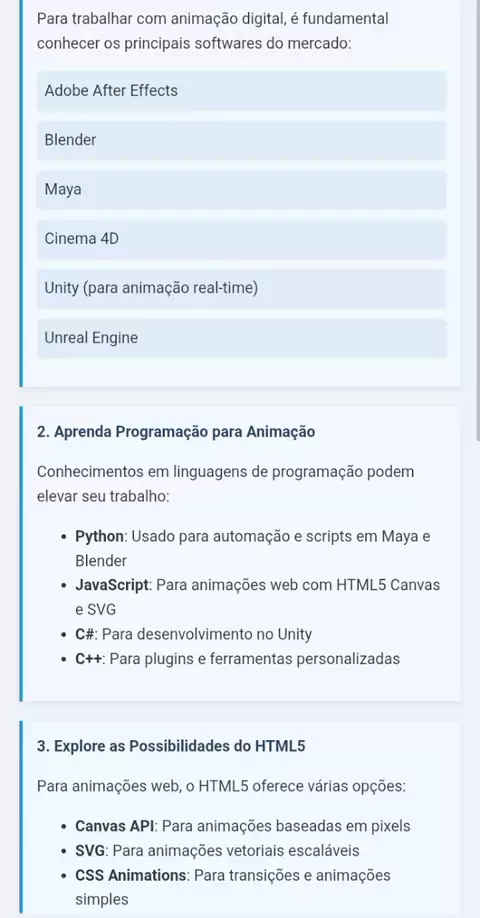This screenshot has height=918, width=480.
Task: Click heading 'Aprenda Programação para Animação'
Action: click(x=176, y=432)
